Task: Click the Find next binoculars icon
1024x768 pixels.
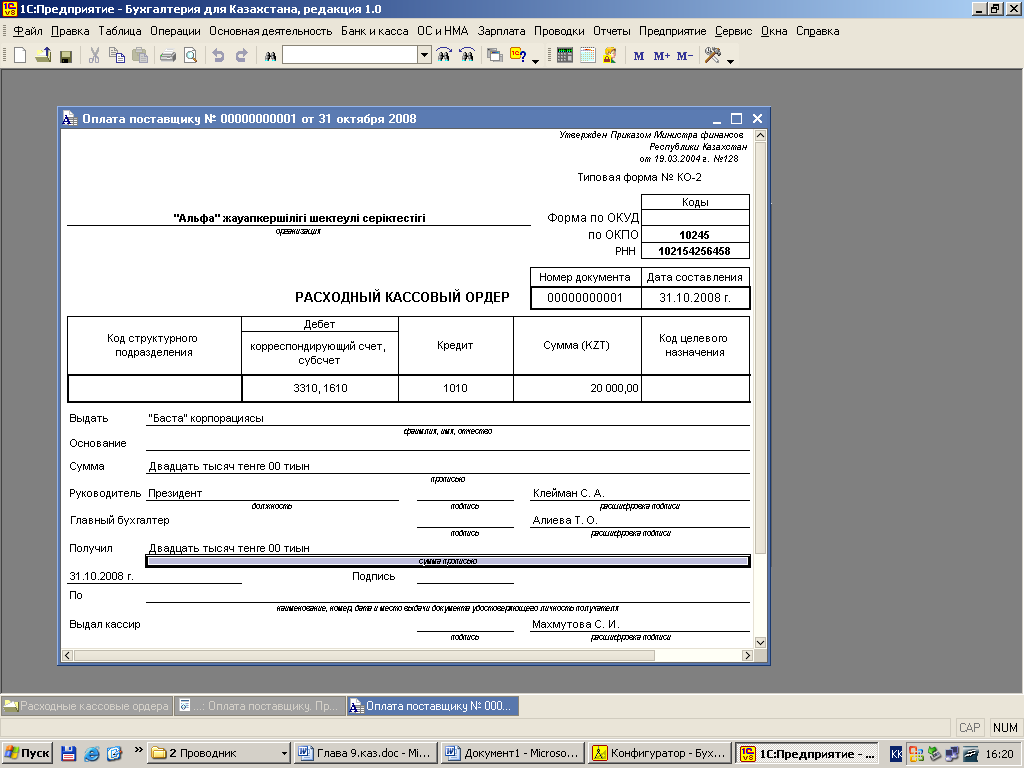Action: point(444,56)
